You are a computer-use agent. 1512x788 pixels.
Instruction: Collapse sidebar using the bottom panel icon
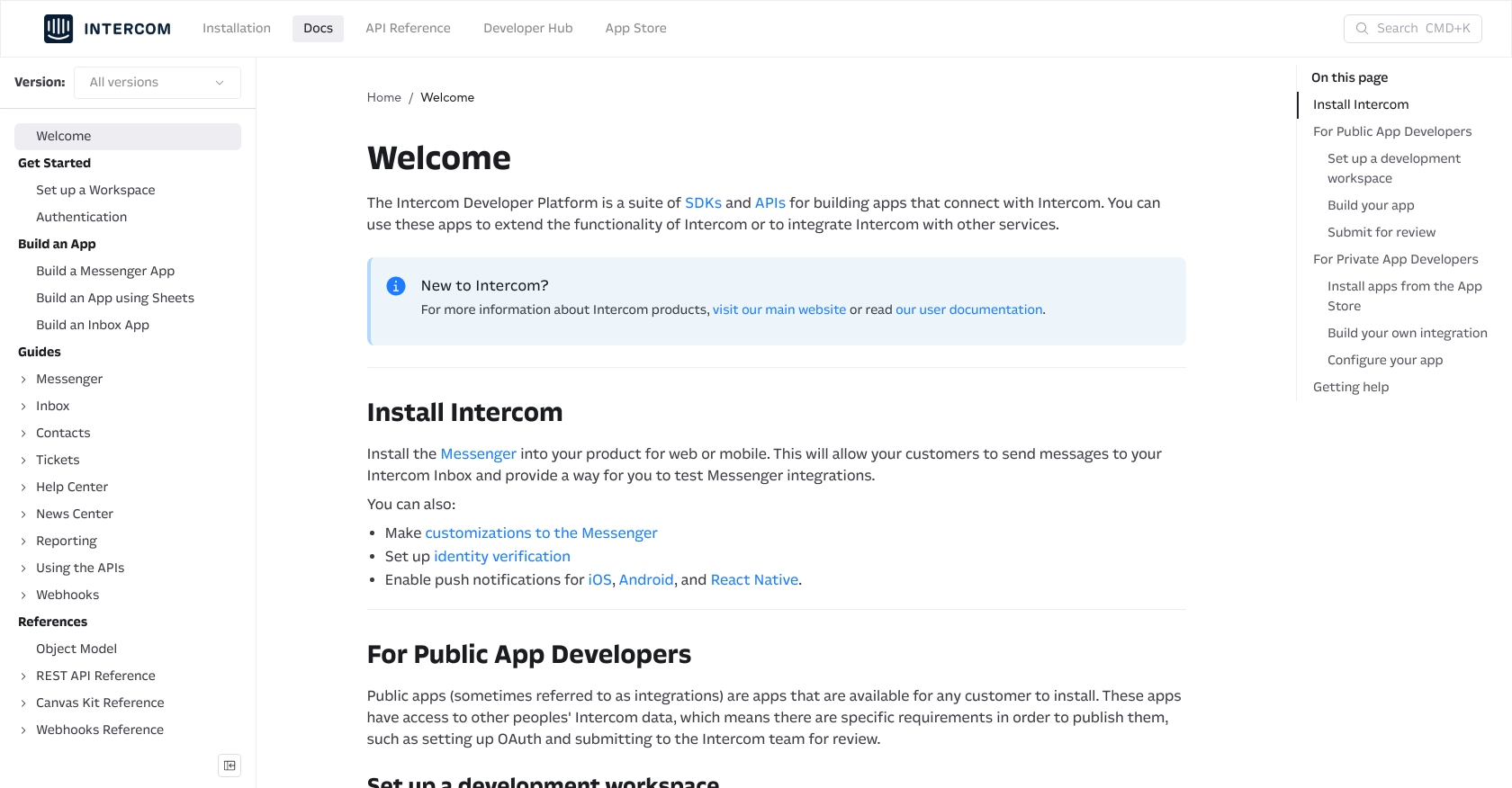click(229, 766)
